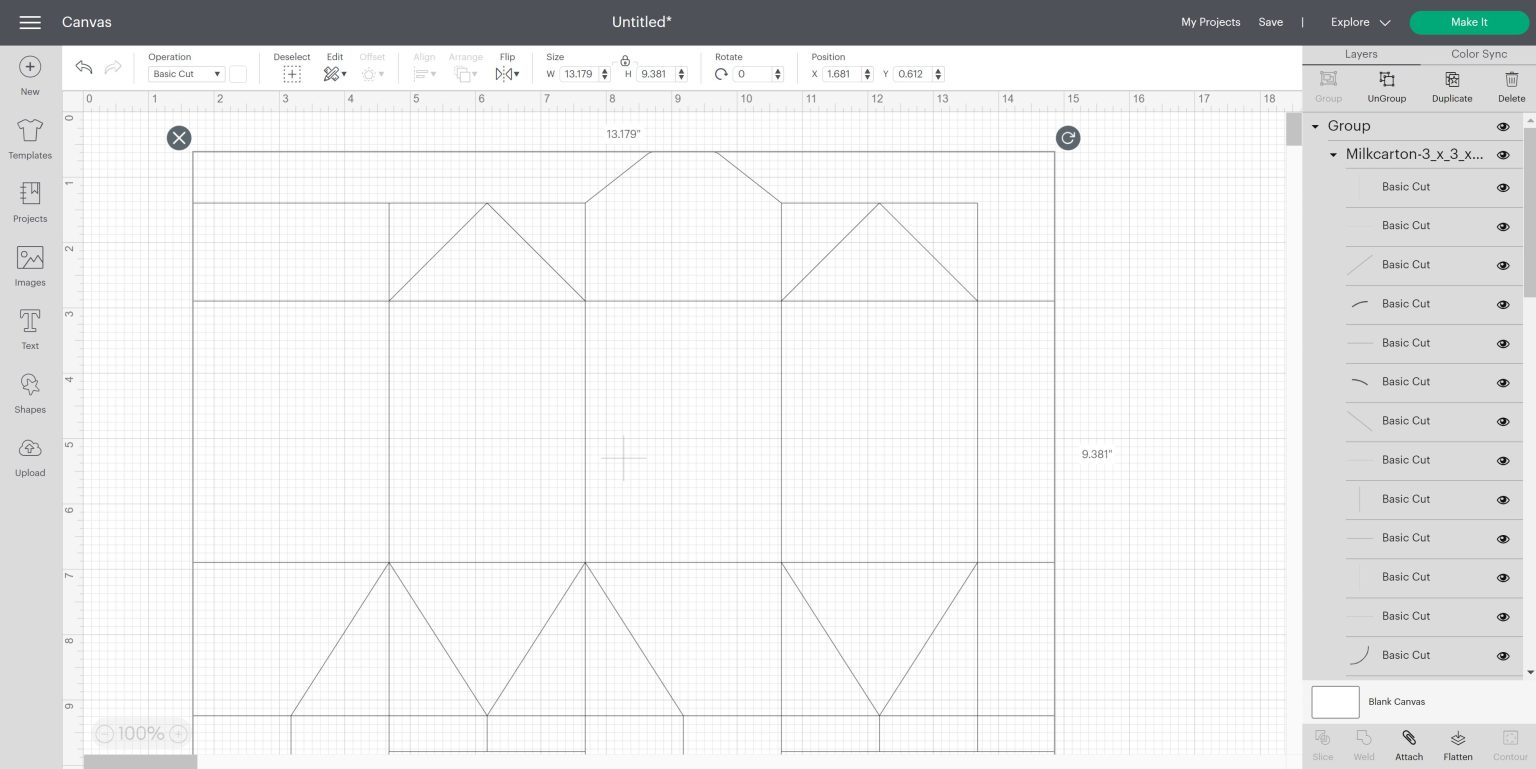Hide the Milkcarton layer
The image size is (1536, 769).
point(1503,155)
